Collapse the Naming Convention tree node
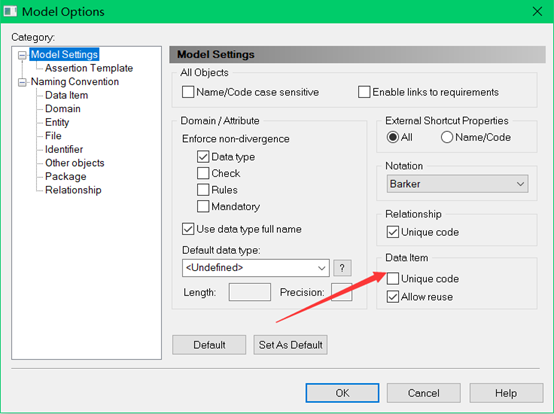The width and height of the screenshot is (554, 414). pyautogui.click(x=22, y=82)
